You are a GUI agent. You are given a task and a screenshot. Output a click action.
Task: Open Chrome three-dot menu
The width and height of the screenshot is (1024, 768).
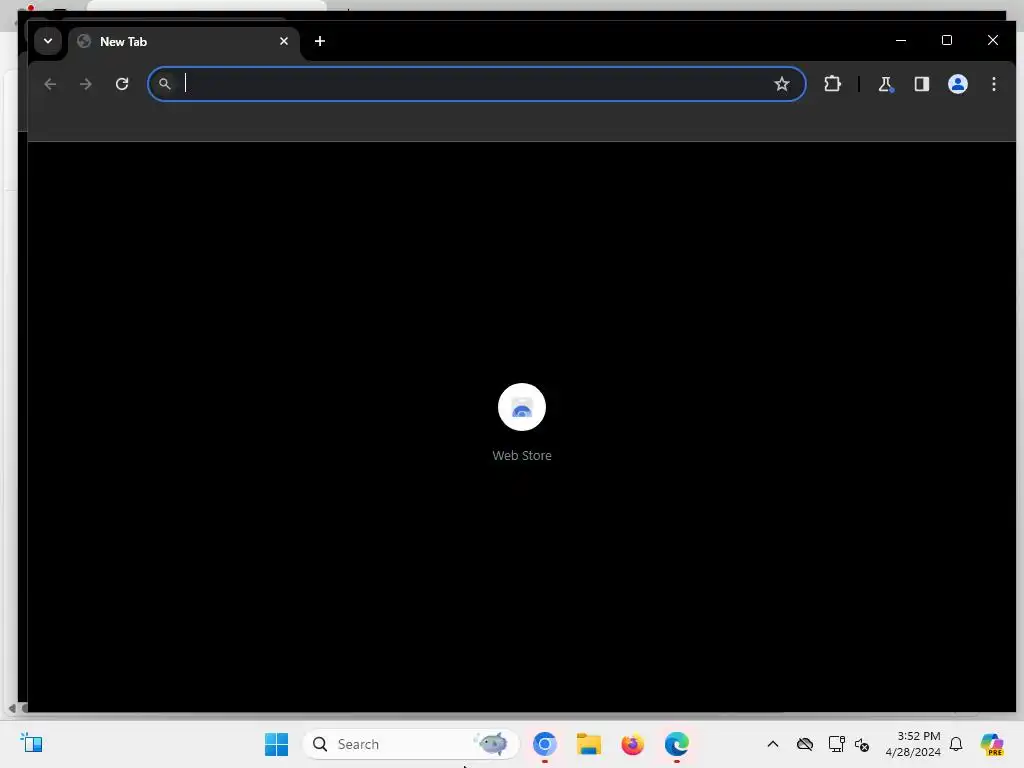point(994,84)
